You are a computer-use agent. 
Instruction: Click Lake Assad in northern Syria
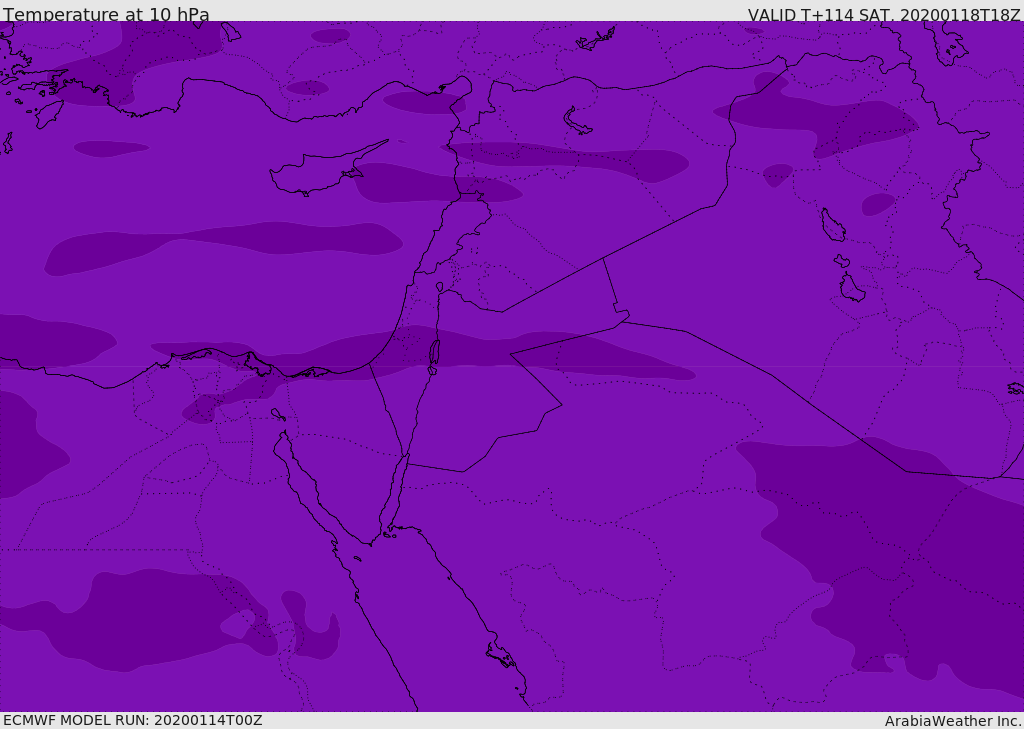(577, 121)
